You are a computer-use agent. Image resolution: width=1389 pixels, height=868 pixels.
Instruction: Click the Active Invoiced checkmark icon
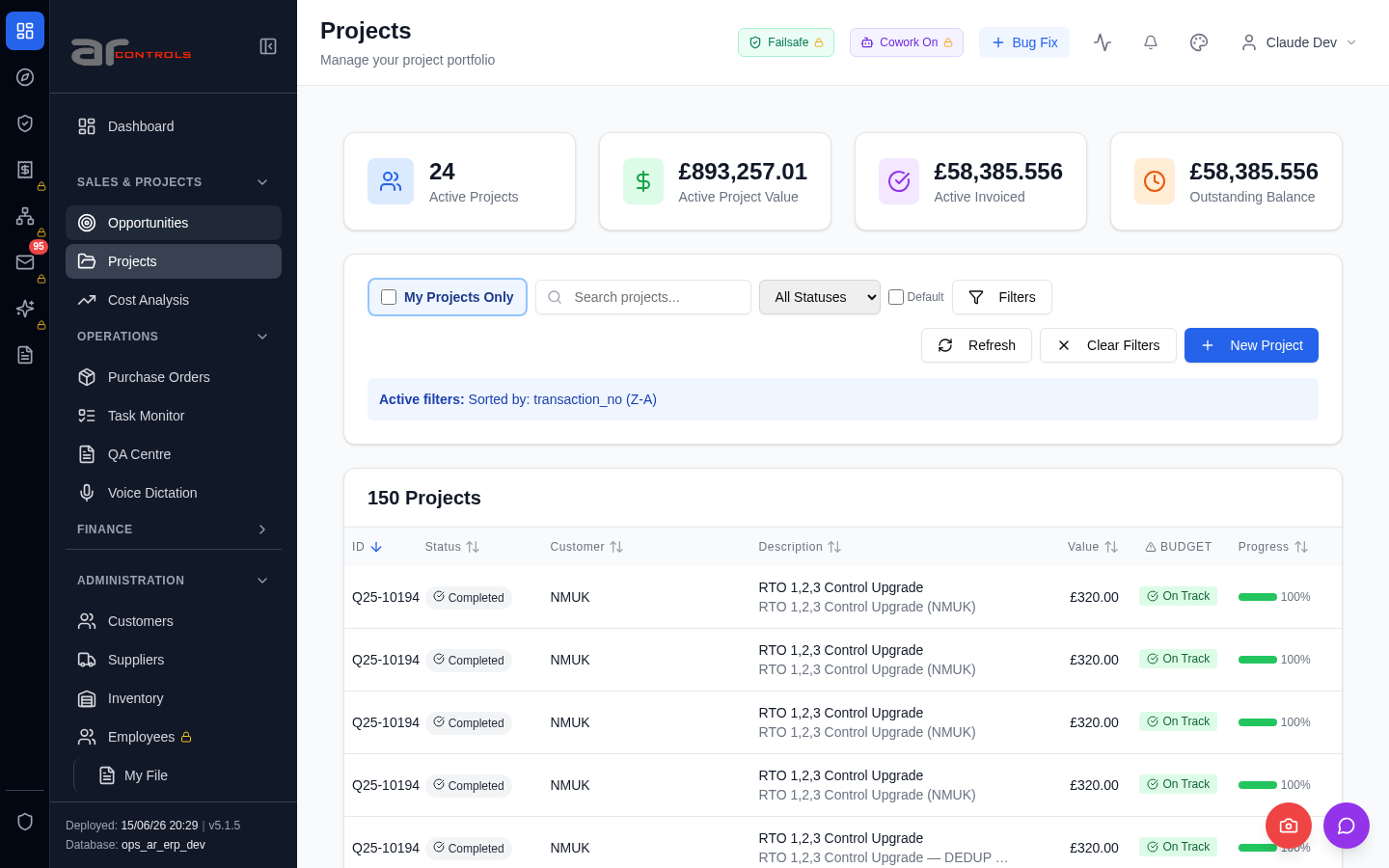899,181
